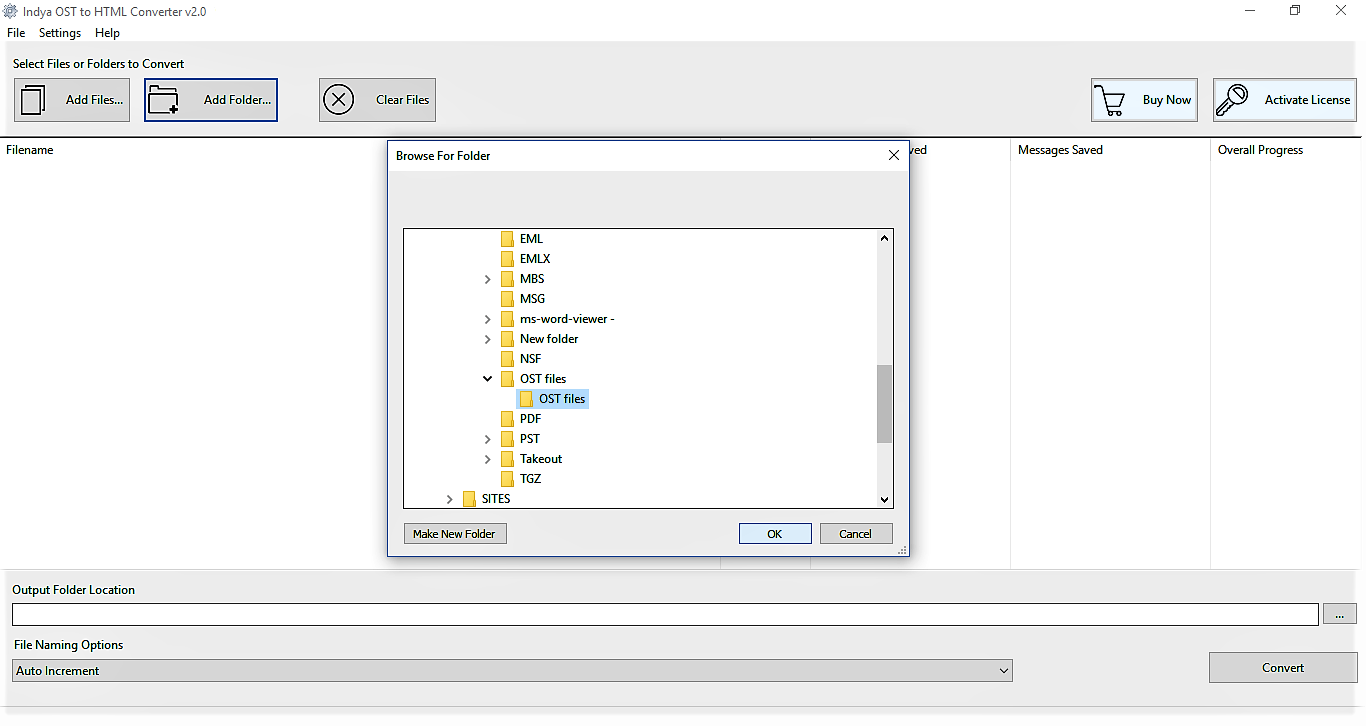Image resolution: width=1366 pixels, height=726 pixels.
Task: Open the Settings menu
Action: [x=60, y=33]
